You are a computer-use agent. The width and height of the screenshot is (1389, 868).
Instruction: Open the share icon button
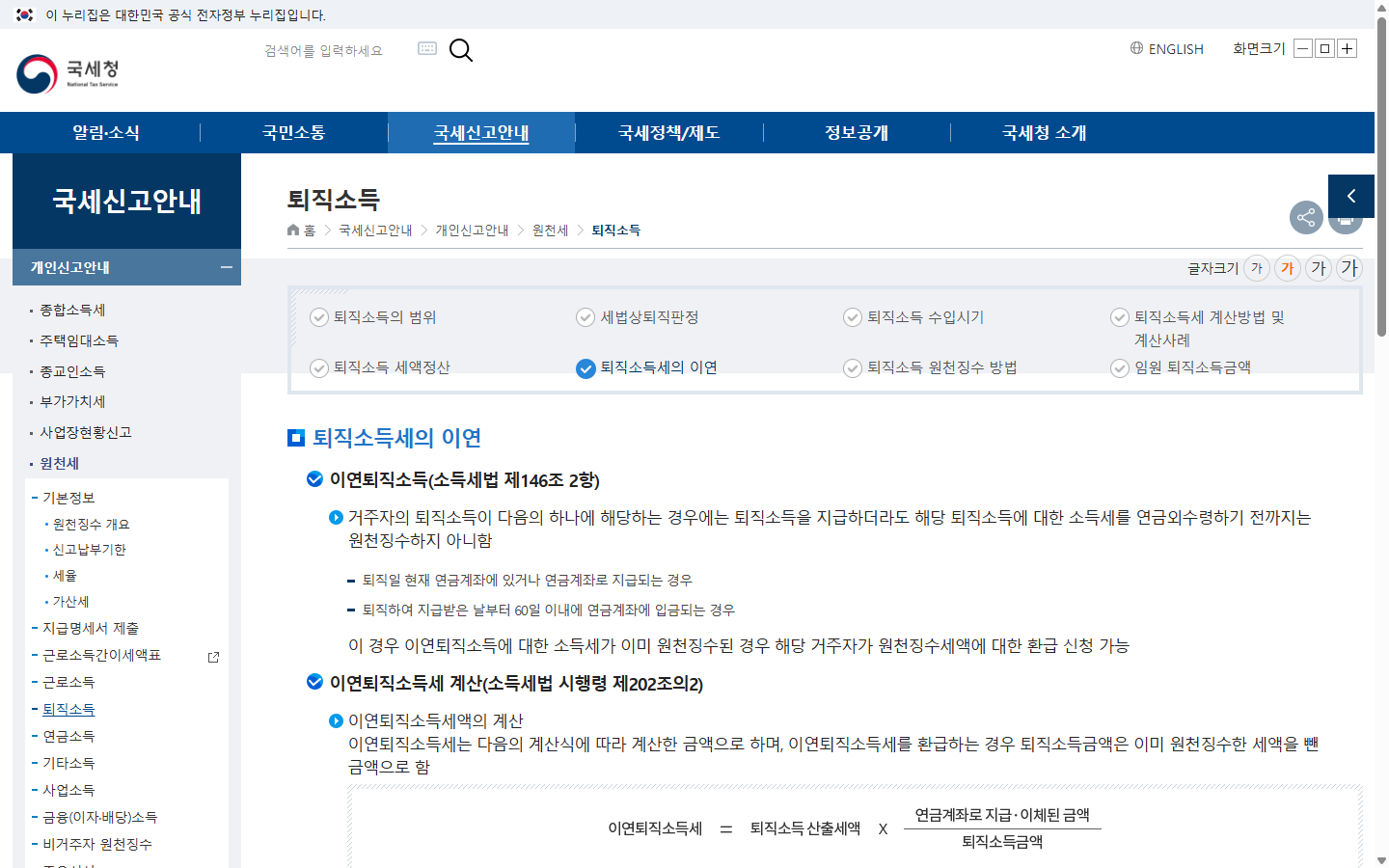(1306, 217)
